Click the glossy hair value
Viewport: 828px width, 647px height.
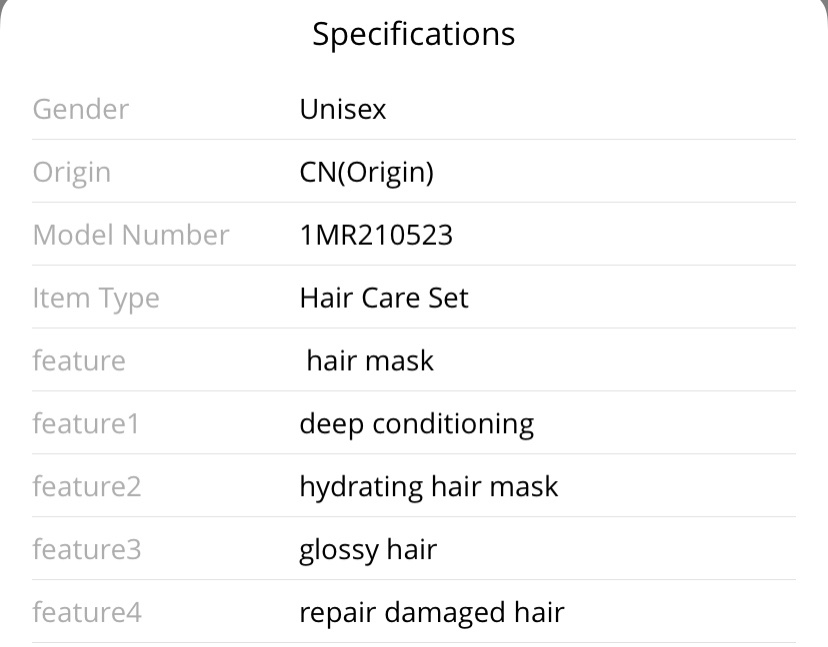368,550
